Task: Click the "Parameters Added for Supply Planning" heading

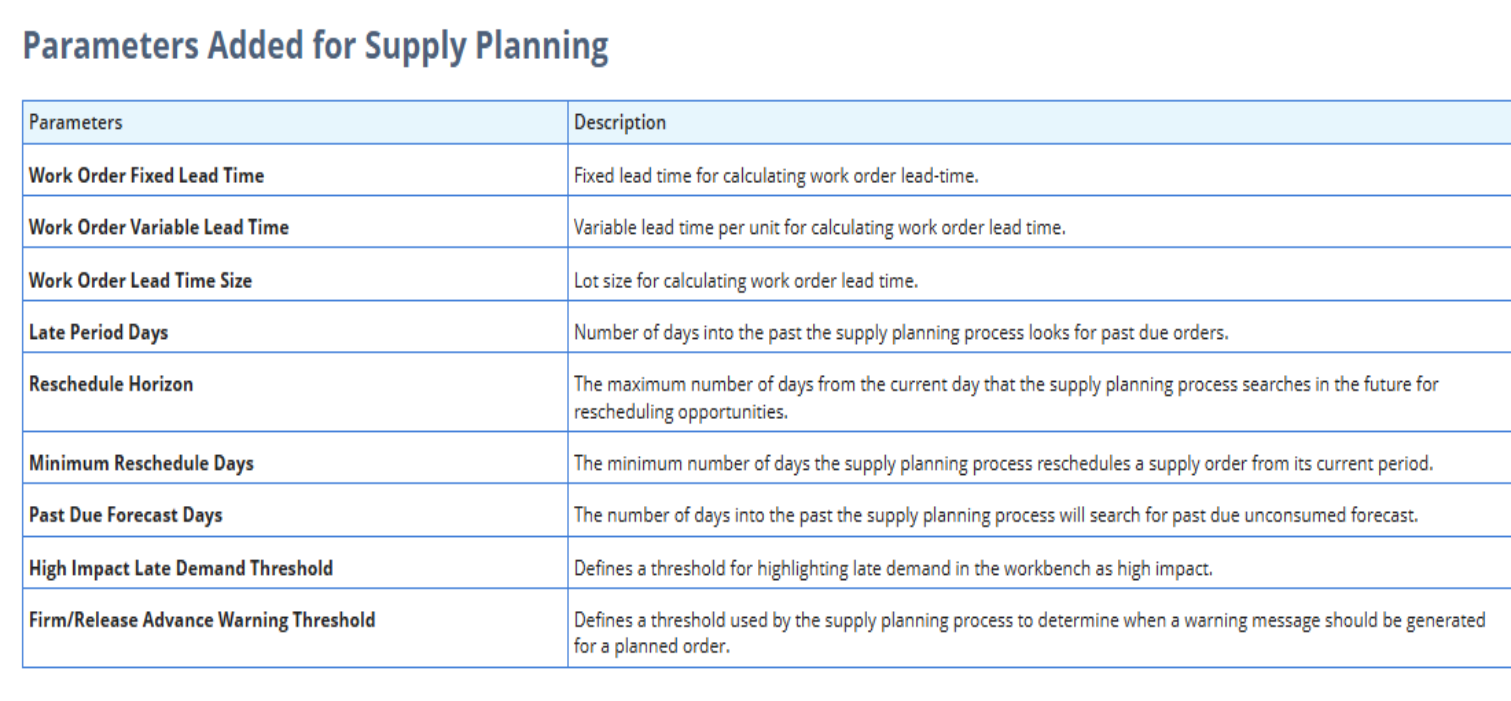Action: click(315, 47)
